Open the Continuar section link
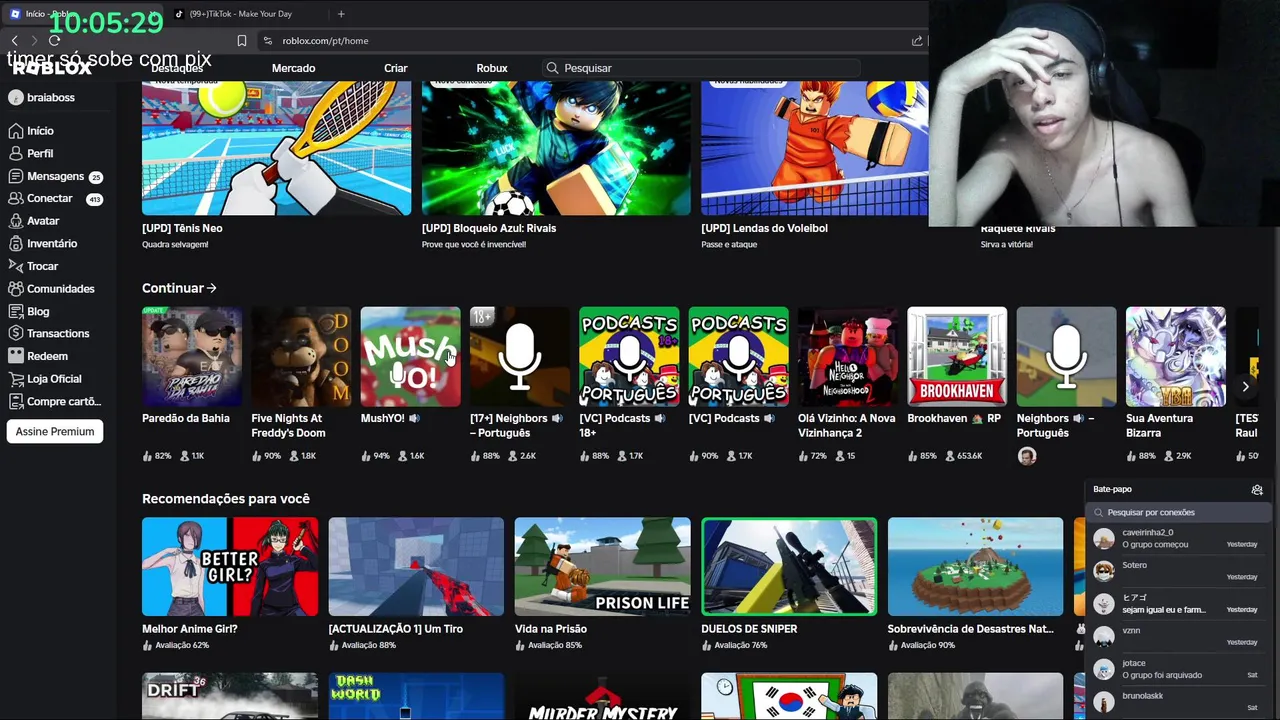Image resolution: width=1280 pixels, height=720 pixels. [179, 288]
